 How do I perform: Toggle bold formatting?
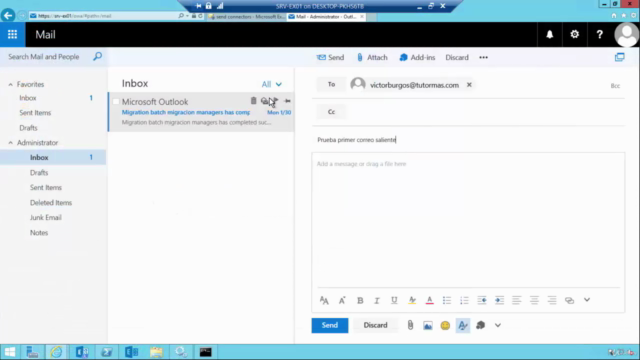point(360,300)
